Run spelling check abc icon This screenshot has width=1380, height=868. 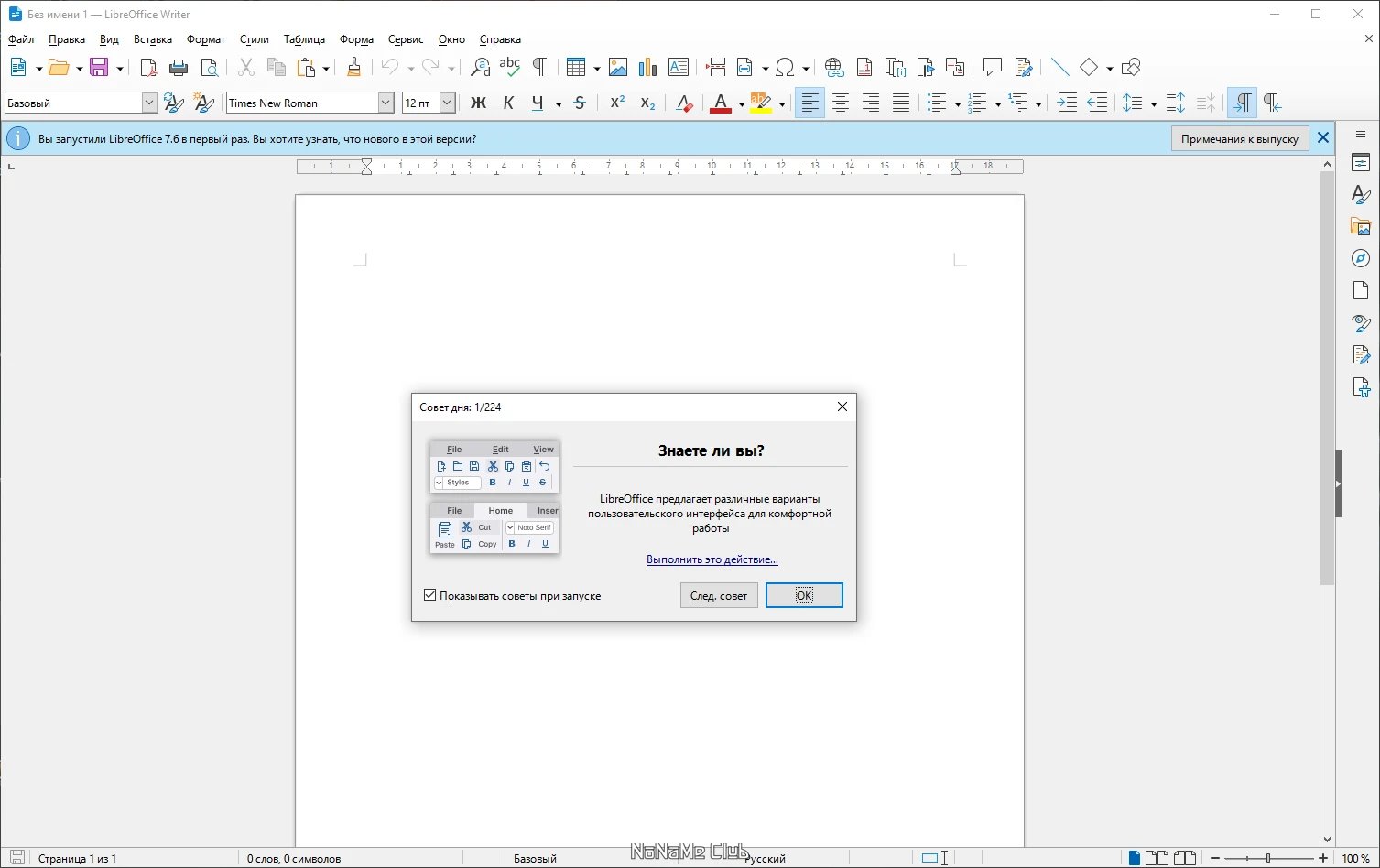510,67
